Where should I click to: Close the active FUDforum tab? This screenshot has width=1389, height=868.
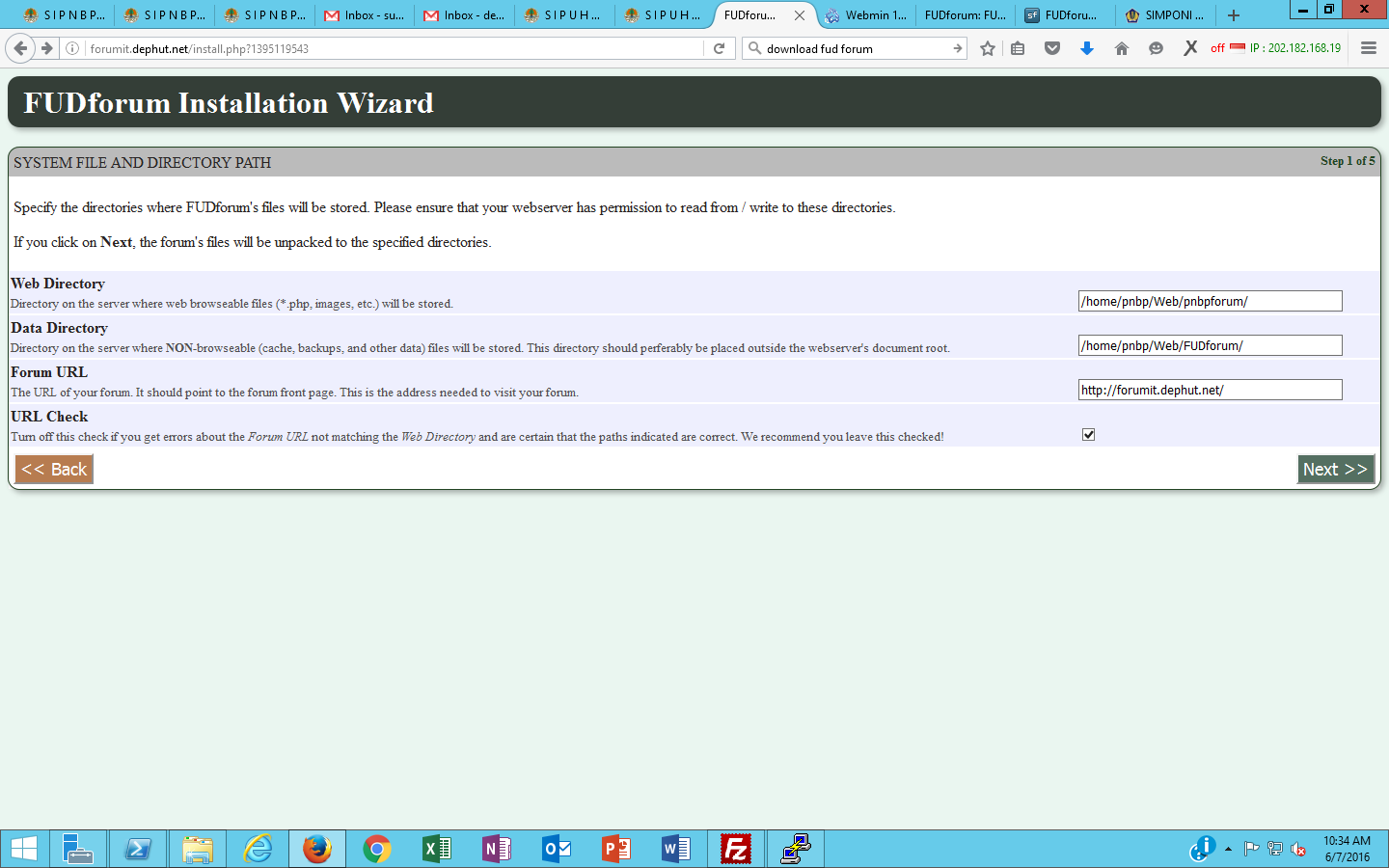800,15
